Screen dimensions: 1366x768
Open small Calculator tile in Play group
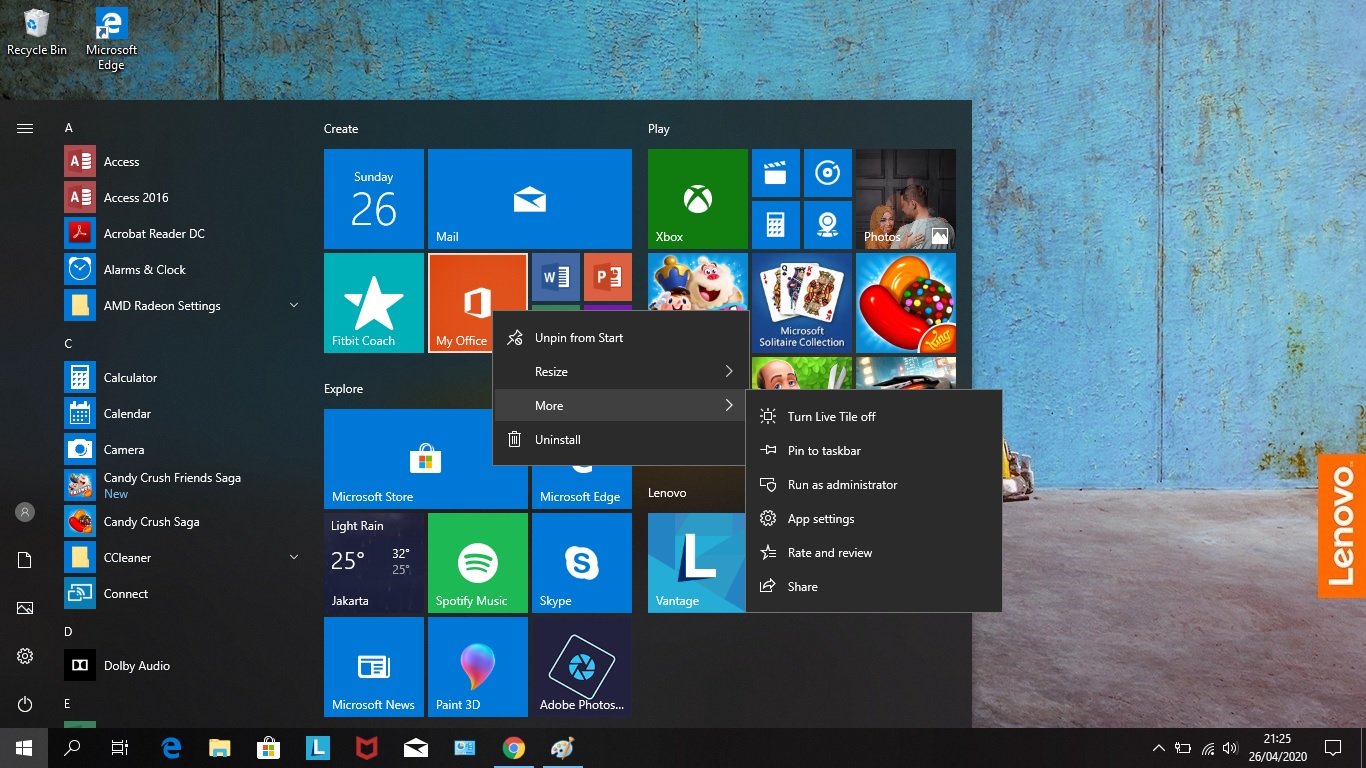click(776, 225)
